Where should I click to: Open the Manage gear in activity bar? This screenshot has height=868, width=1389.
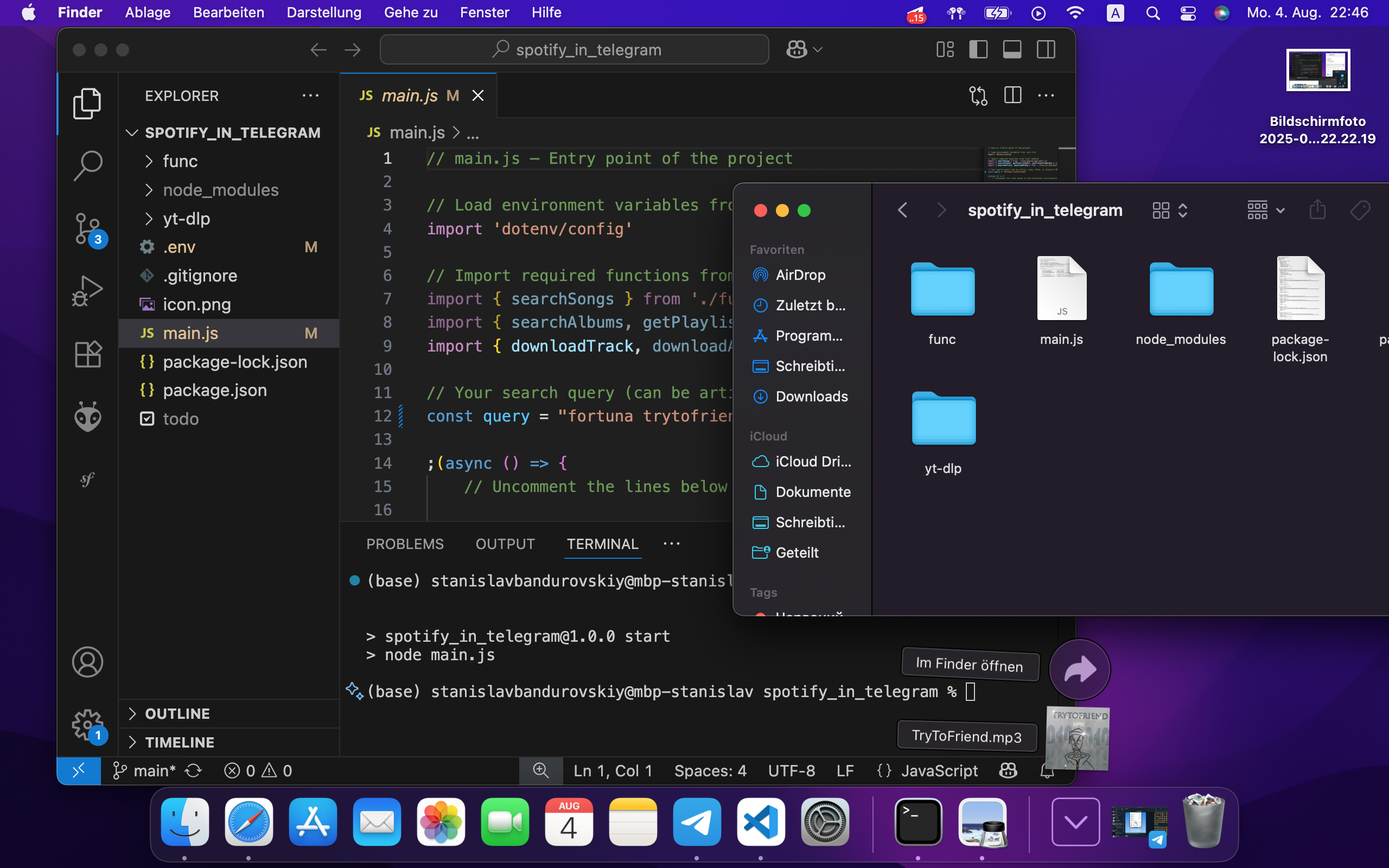[x=88, y=725]
